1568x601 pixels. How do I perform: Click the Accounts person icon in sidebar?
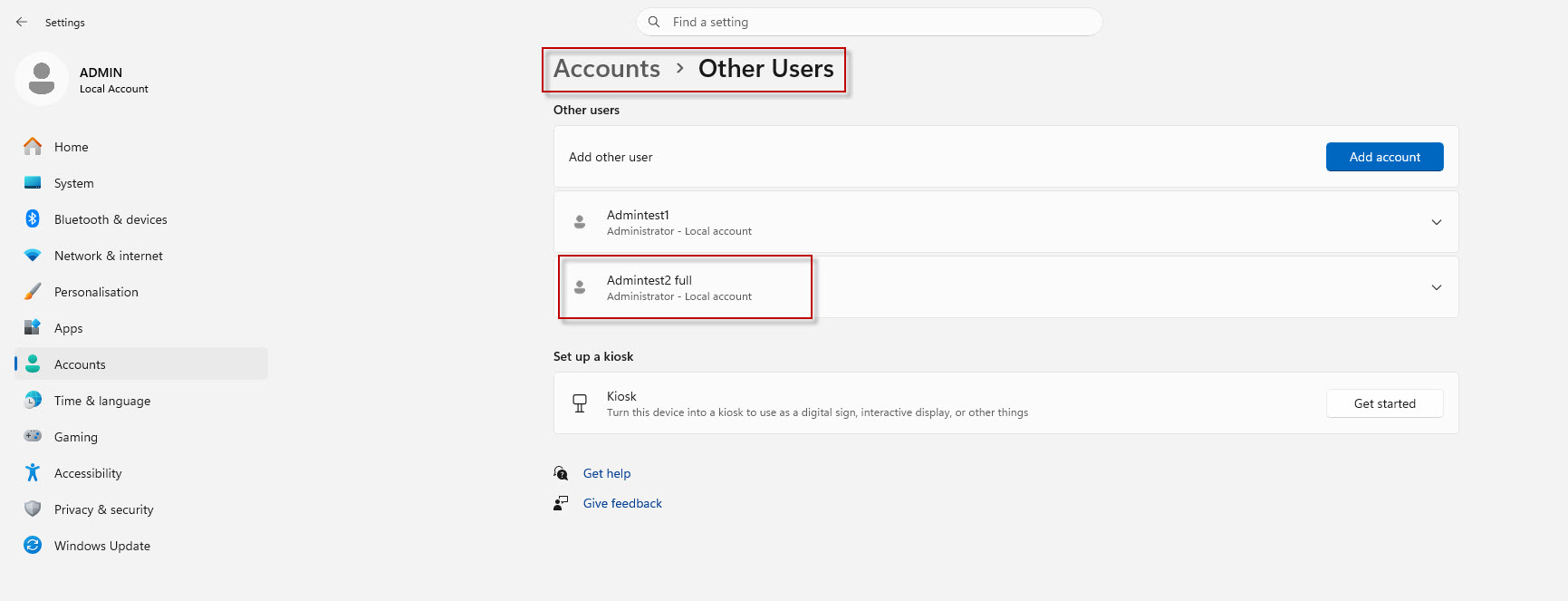click(33, 364)
